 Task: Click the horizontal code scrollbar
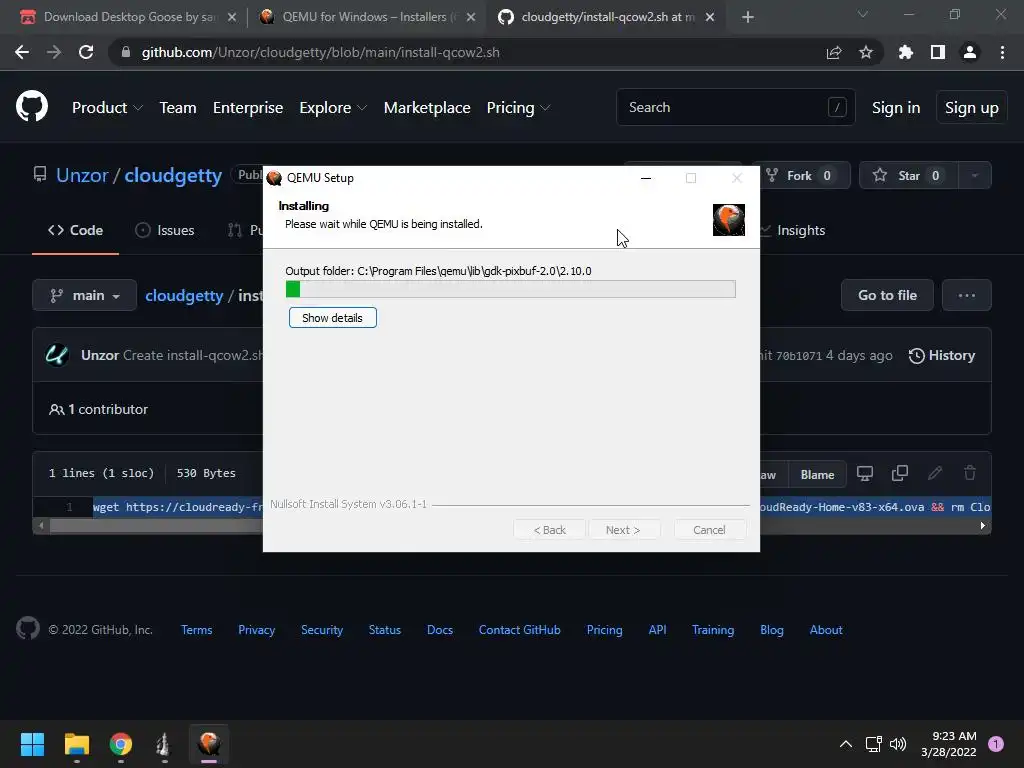click(512, 526)
